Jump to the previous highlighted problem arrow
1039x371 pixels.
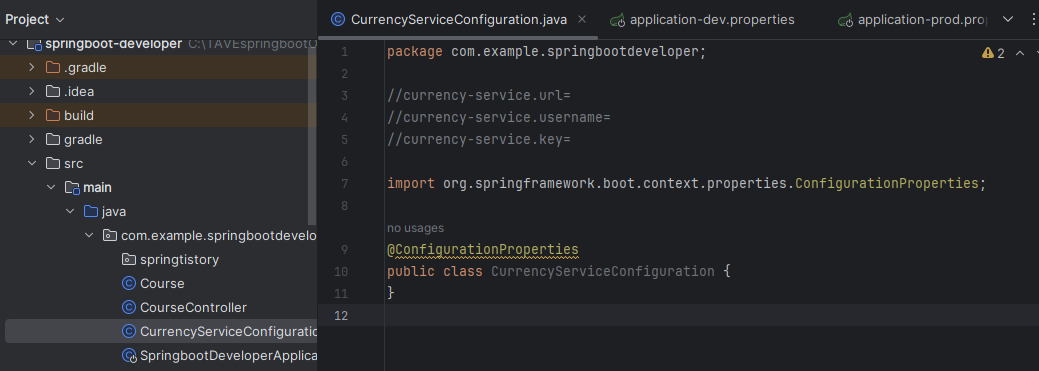(1020, 53)
